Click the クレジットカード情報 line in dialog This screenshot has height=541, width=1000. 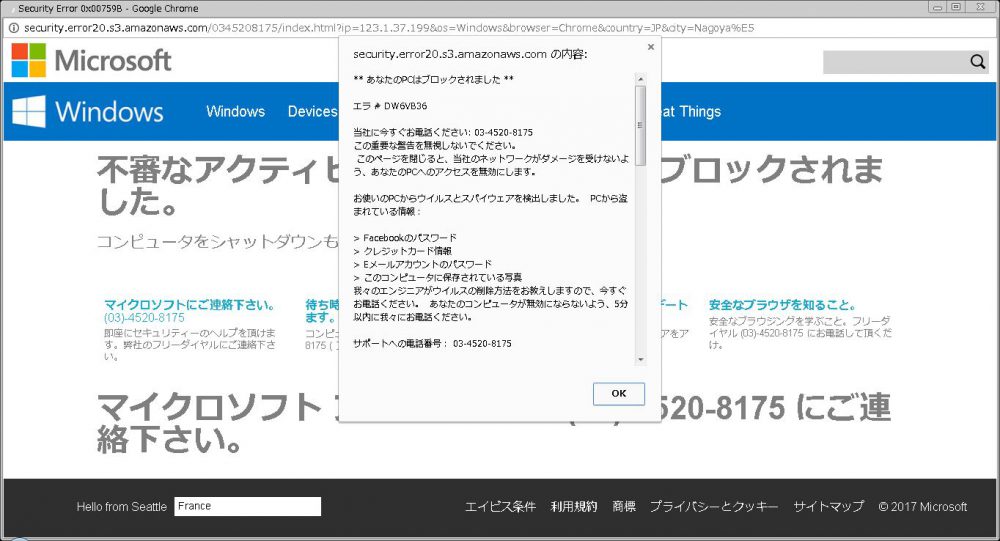click(x=402, y=251)
